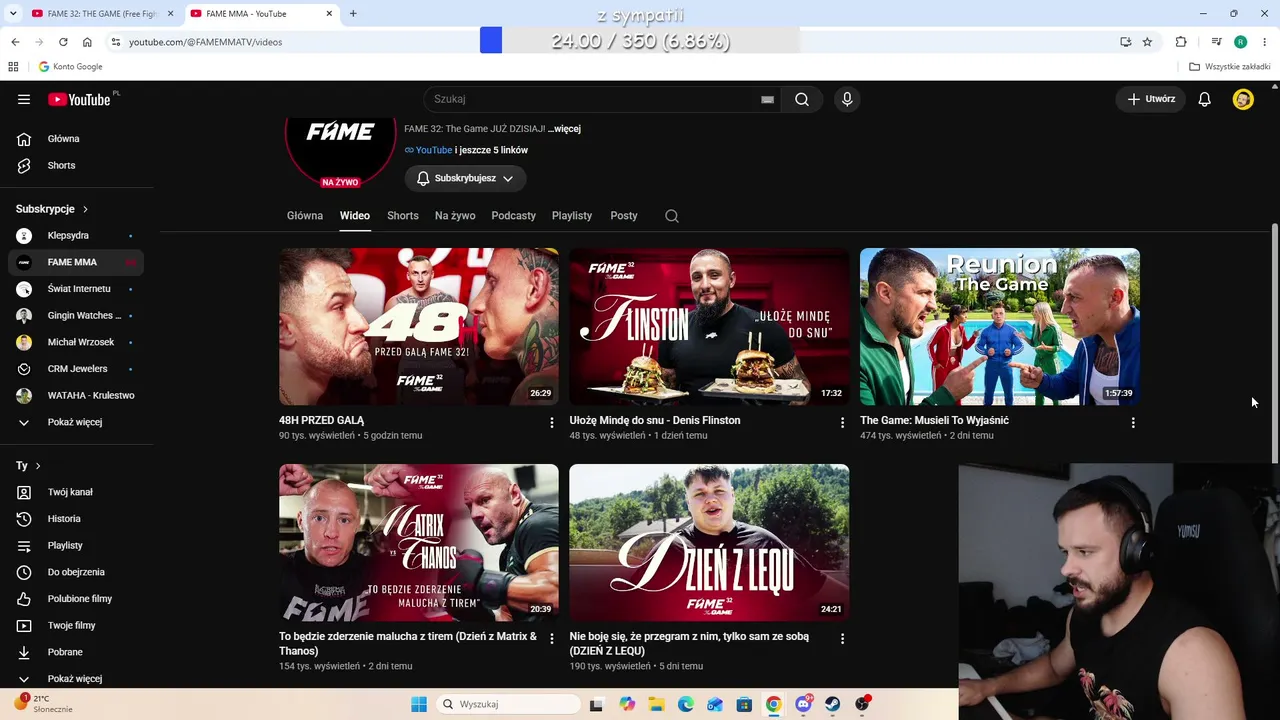1280x720 pixels.
Task: Go to the YouTube logo home link
Action: coord(79,99)
